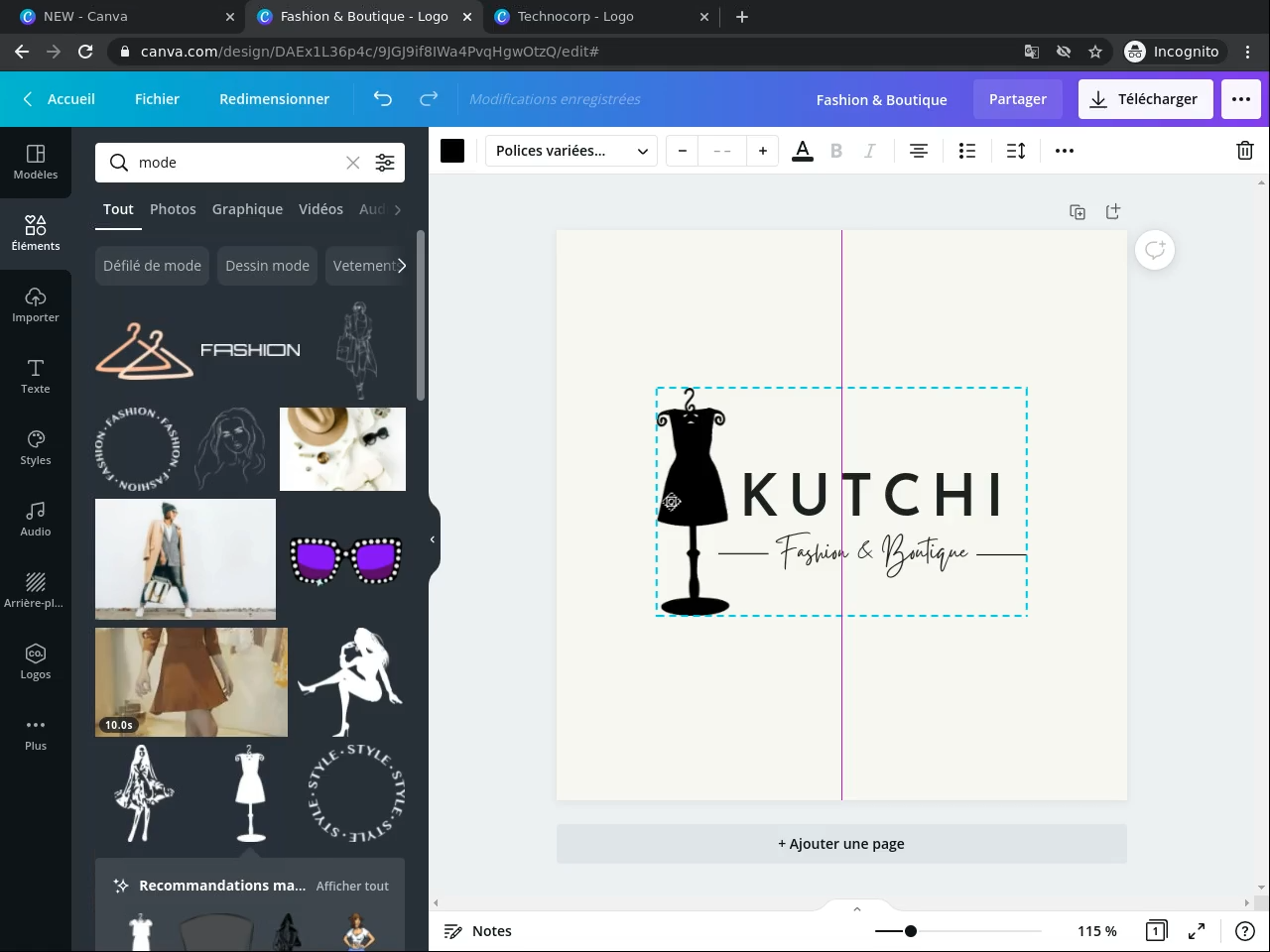The image size is (1270, 952).
Task: Toggle bulleted list formatting
Action: click(x=967, y=151)
